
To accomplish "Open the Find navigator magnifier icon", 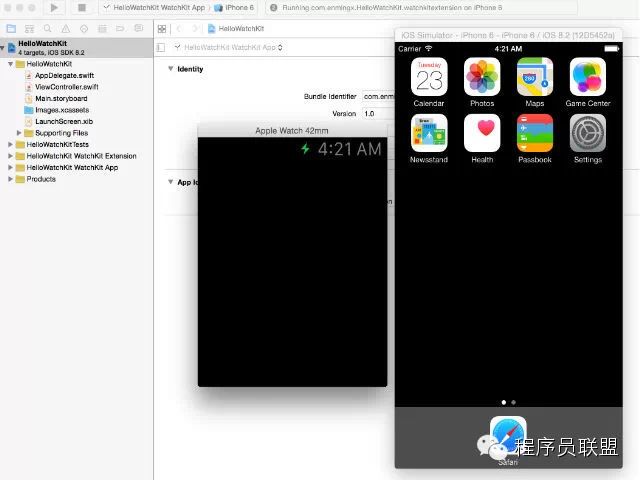I will tap(47, 29).
